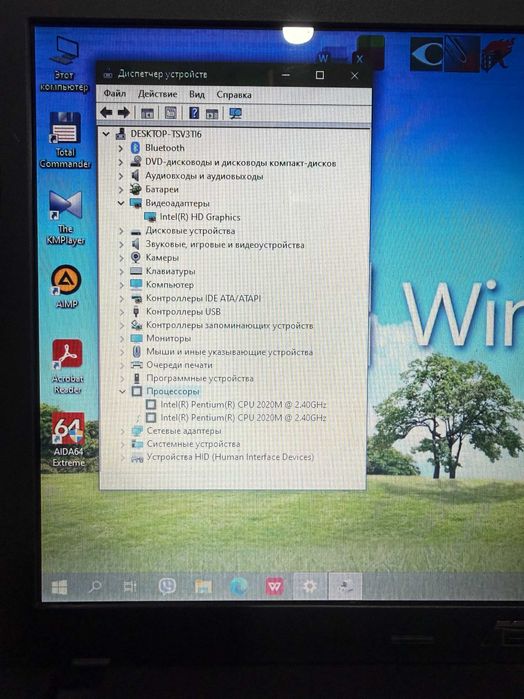Click the Help question-mark toolbar icon
The width and height of the screenshot is (524, 699).
point(194,113)
